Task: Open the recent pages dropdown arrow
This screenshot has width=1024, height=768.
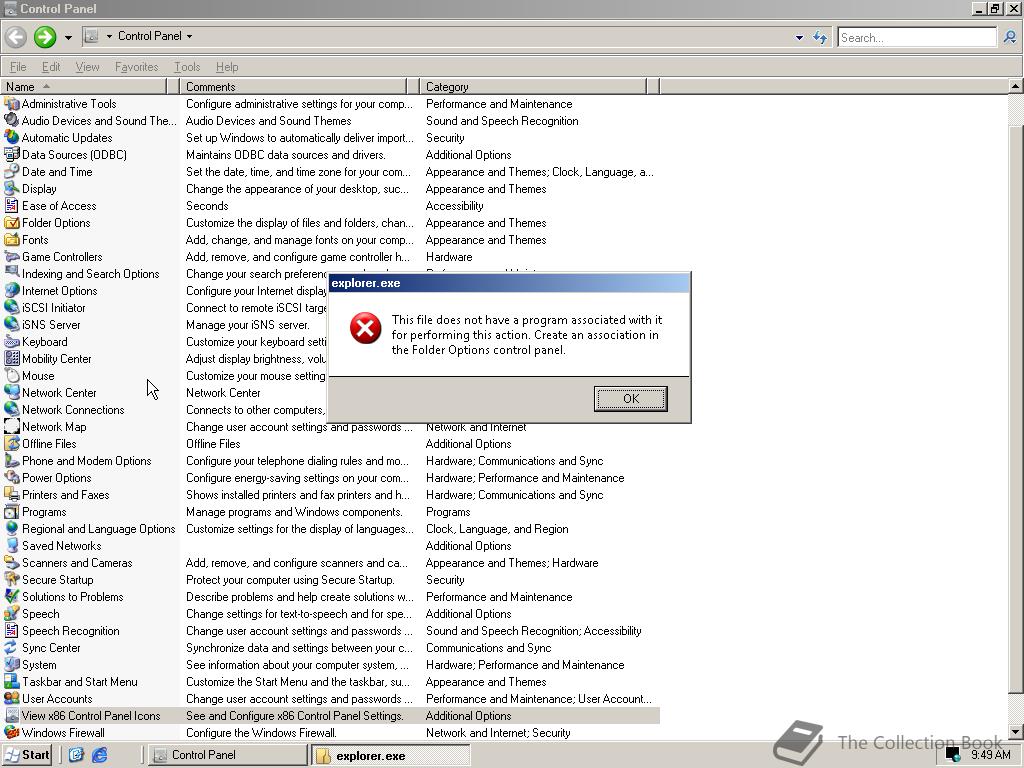Action: tap(68, 37)
